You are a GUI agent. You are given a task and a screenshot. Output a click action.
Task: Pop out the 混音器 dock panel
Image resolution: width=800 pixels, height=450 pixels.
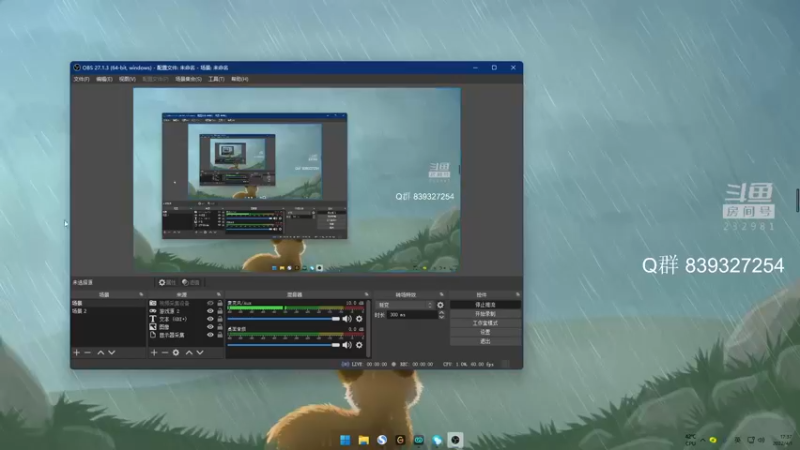click(366, 294)
